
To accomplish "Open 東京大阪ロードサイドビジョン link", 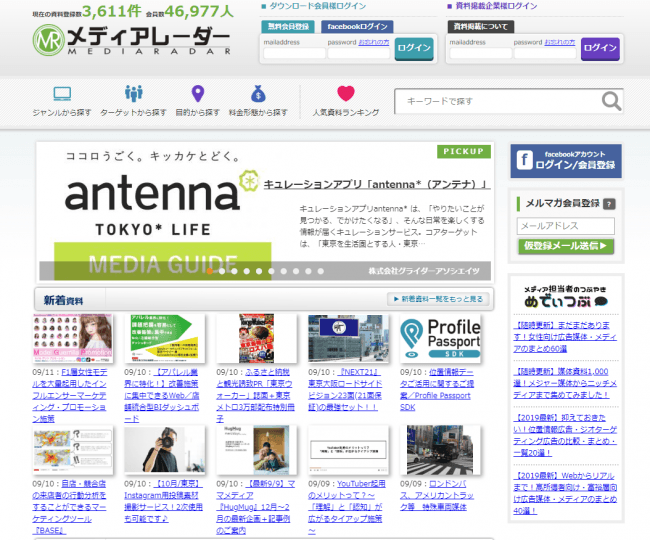I will pos(345,390).
